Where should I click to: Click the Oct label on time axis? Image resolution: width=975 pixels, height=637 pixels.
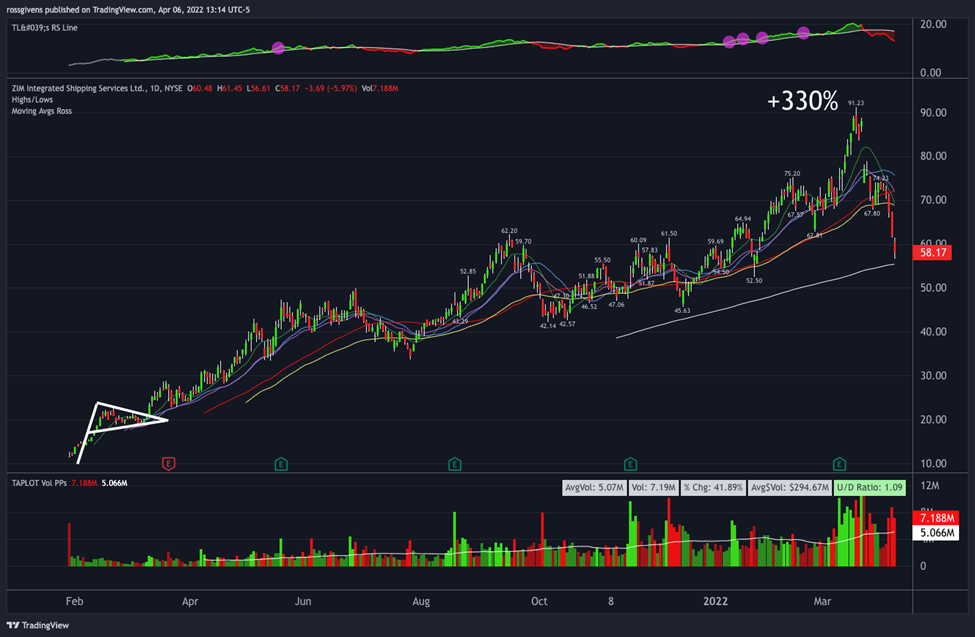click(x=539, y=601)
